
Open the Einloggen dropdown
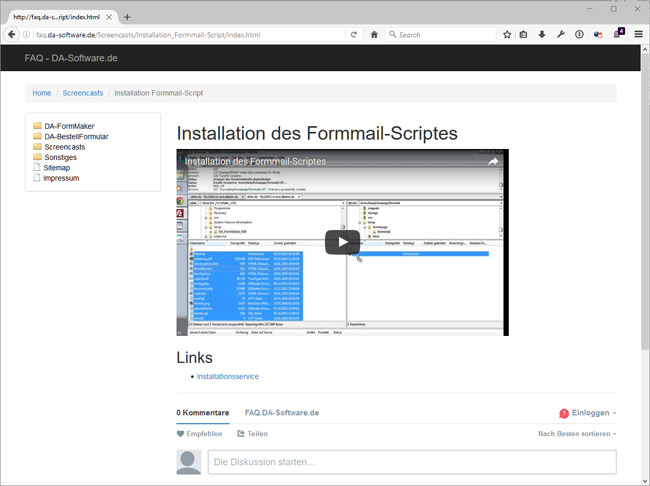pyautogui.click(x=594, y=413)
